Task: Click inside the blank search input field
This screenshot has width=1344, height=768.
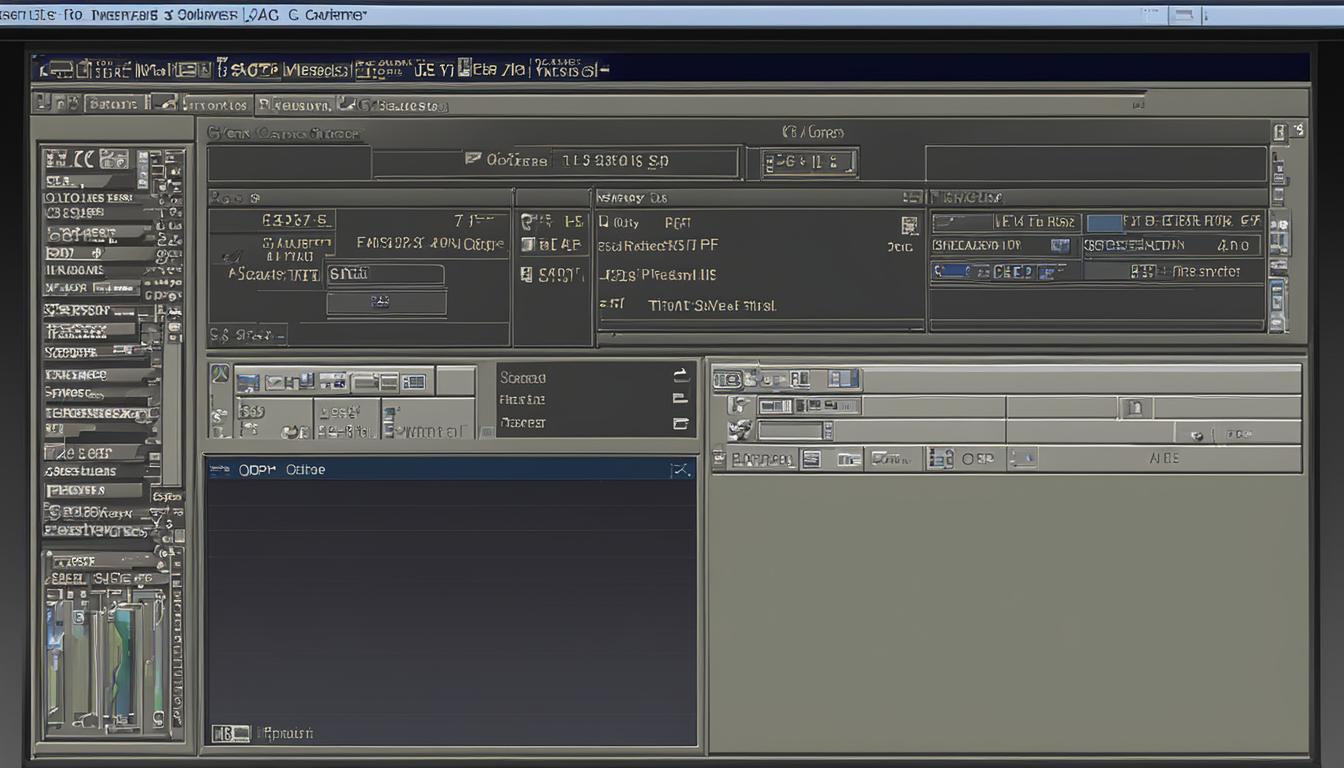Action: (x=387, y=273)
